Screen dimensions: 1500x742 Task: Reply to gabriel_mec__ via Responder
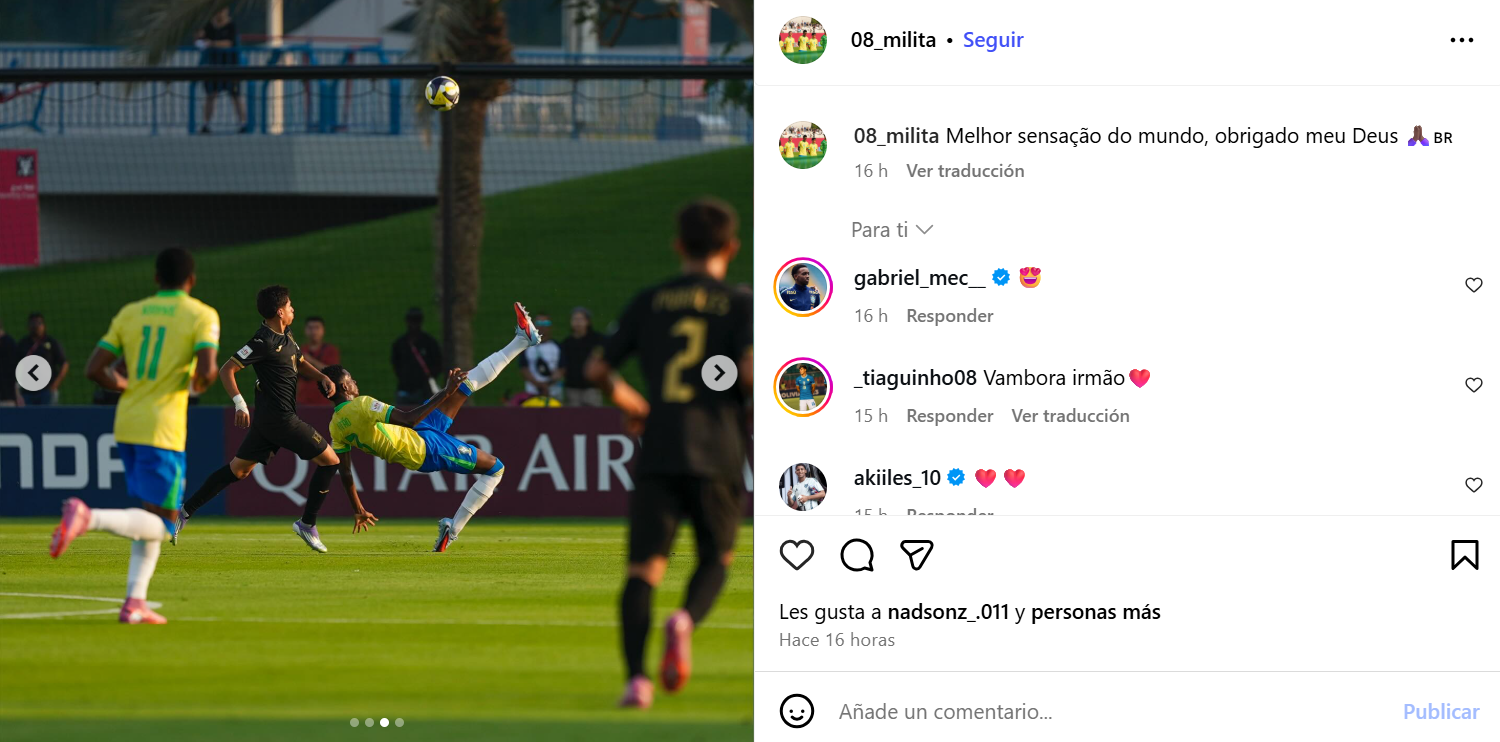[x=950, y=316]
